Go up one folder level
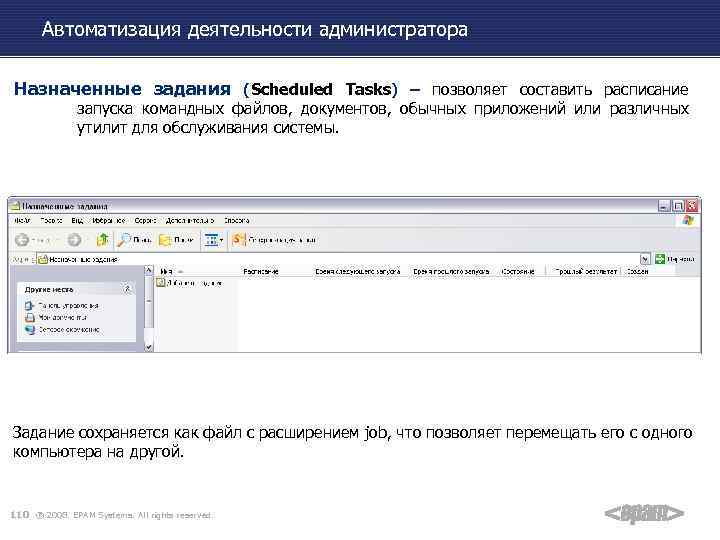The width and height of the screenshot is (720, 540). coord(102,240)
